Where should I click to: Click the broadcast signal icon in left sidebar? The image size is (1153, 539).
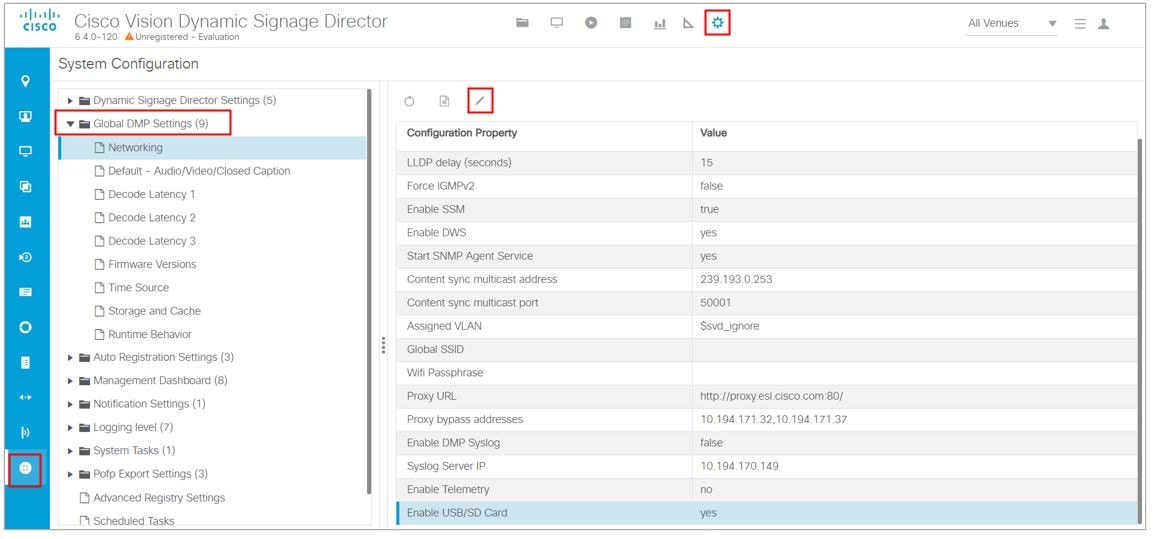26,432
